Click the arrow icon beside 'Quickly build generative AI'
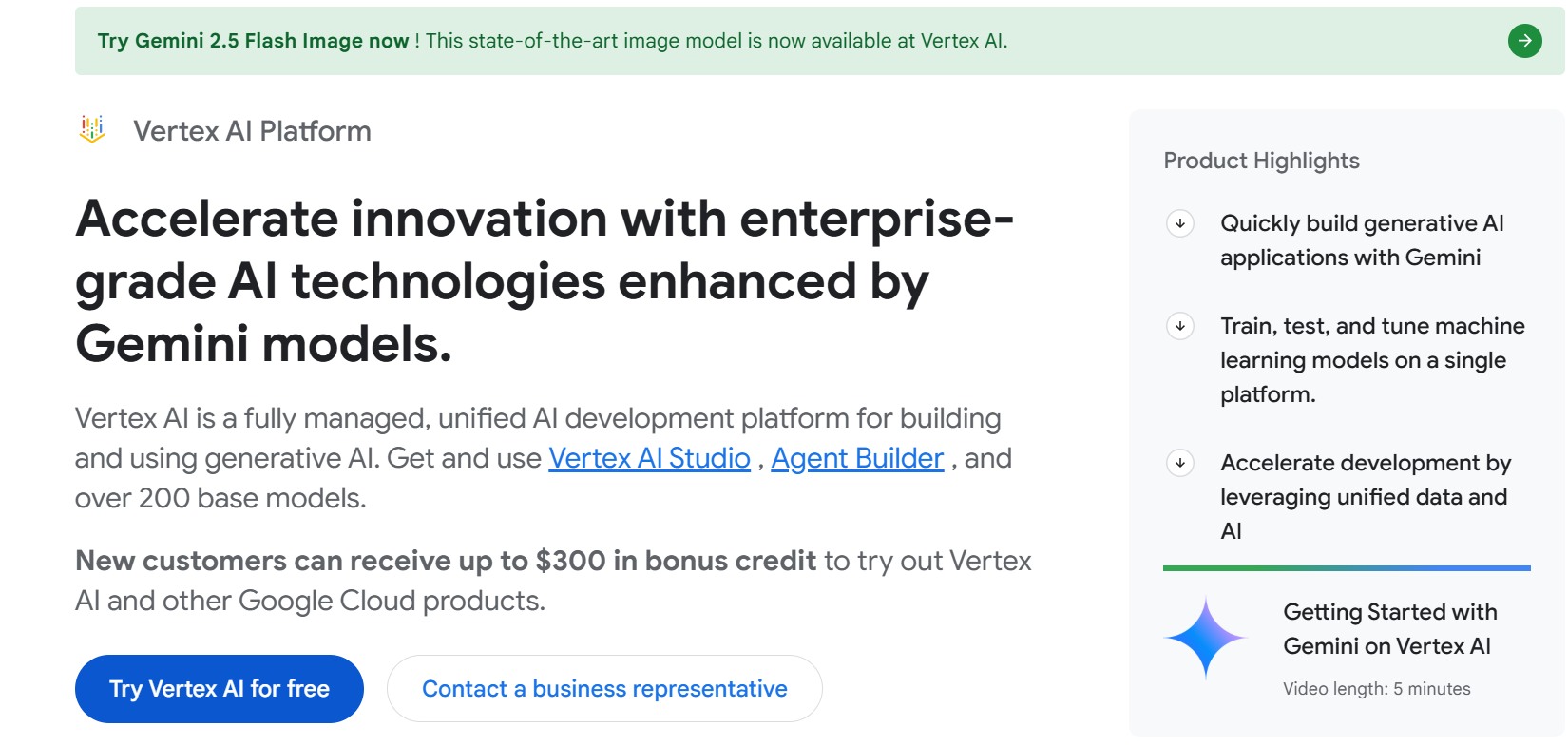Image resolution: width=1568 pixels, height=746 pixels. coord(1180,224)
